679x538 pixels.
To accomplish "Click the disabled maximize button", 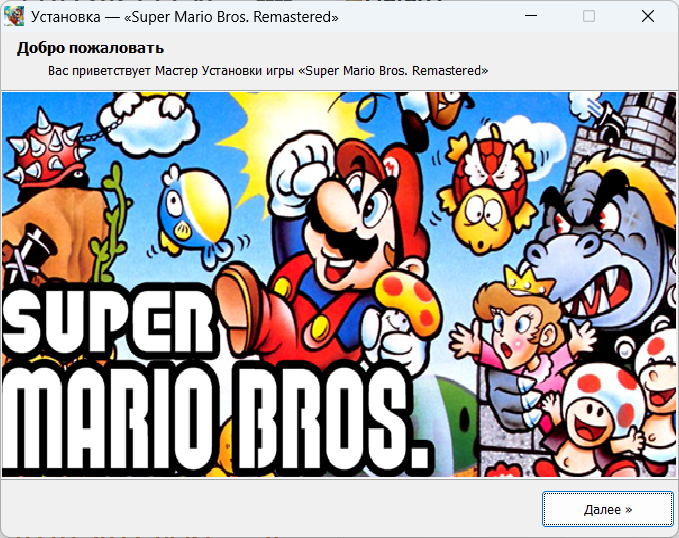I will [589, 16].
